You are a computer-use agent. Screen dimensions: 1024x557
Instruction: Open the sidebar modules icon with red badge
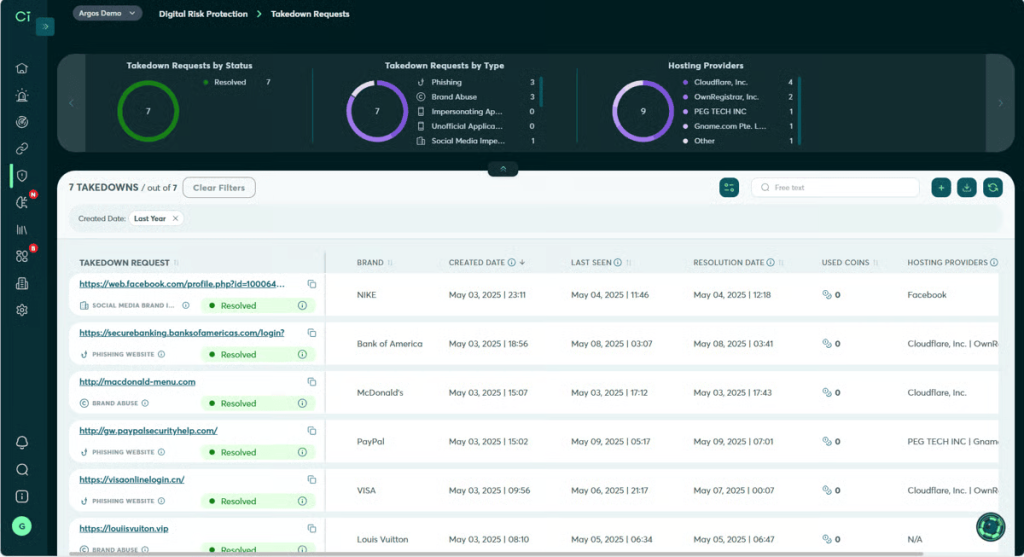(22, 256)
